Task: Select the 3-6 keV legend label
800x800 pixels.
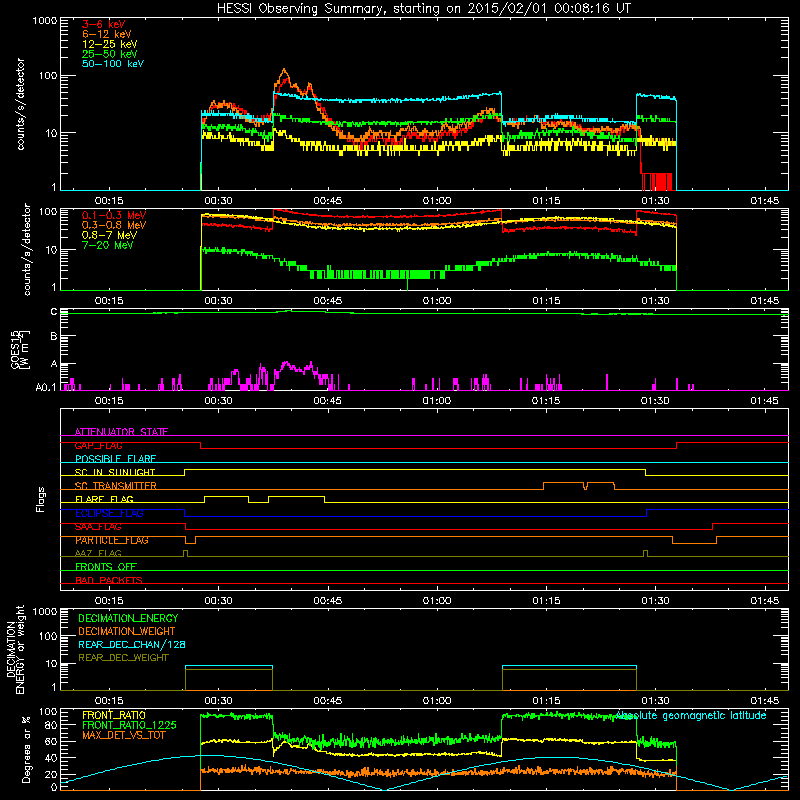Action: 103,24
